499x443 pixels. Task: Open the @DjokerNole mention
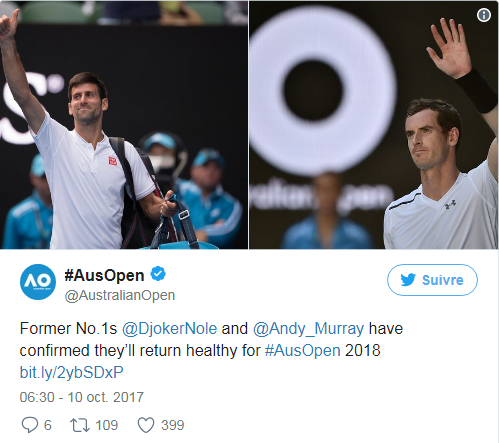[x=169, y=329]
